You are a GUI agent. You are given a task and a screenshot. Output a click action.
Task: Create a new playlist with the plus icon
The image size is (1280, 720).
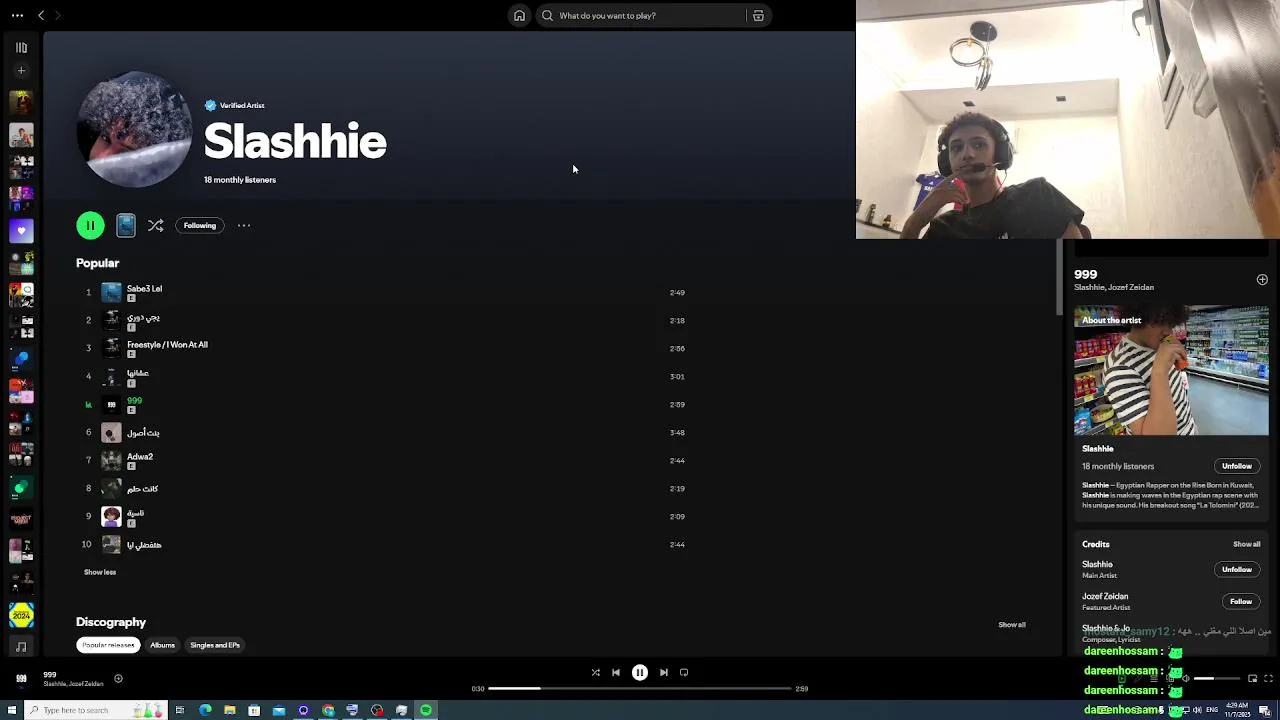coord(21,70)
